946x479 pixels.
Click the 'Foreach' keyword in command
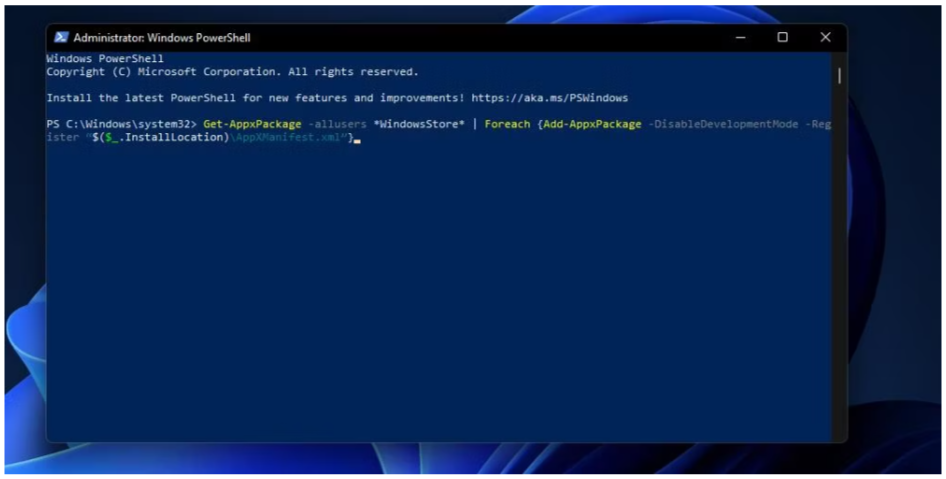tap(507, 124)
